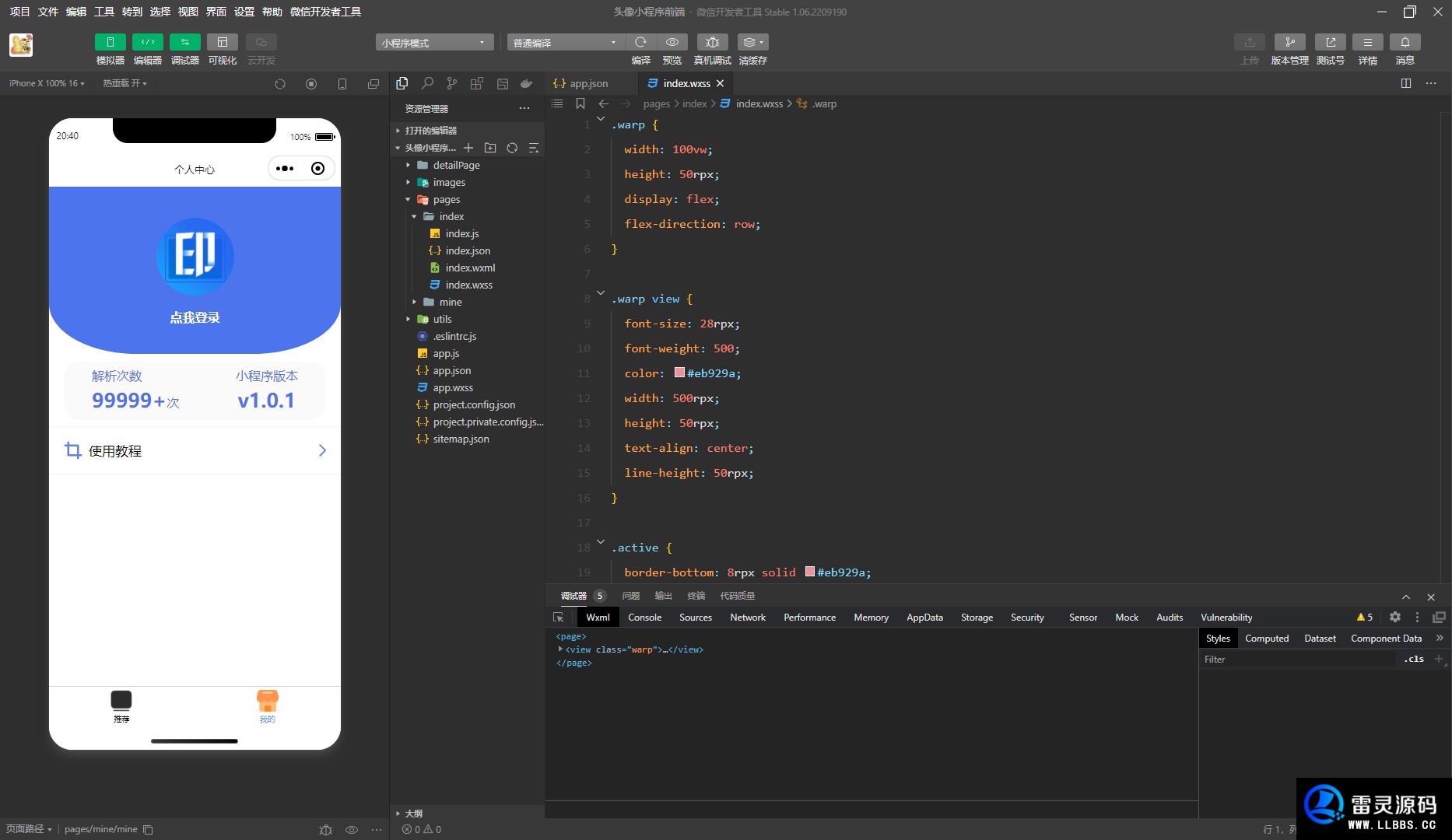
Task: Toggle the editor panel button
Action: (148, 42)
